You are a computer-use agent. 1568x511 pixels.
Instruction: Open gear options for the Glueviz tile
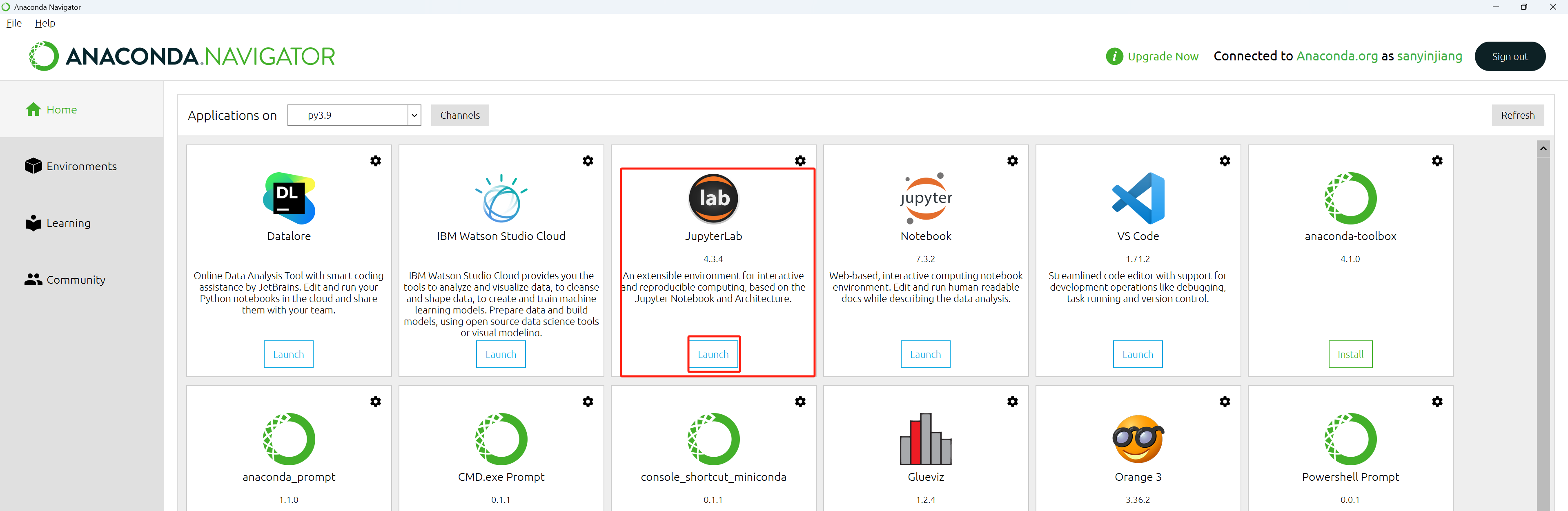pos(1012,402)
